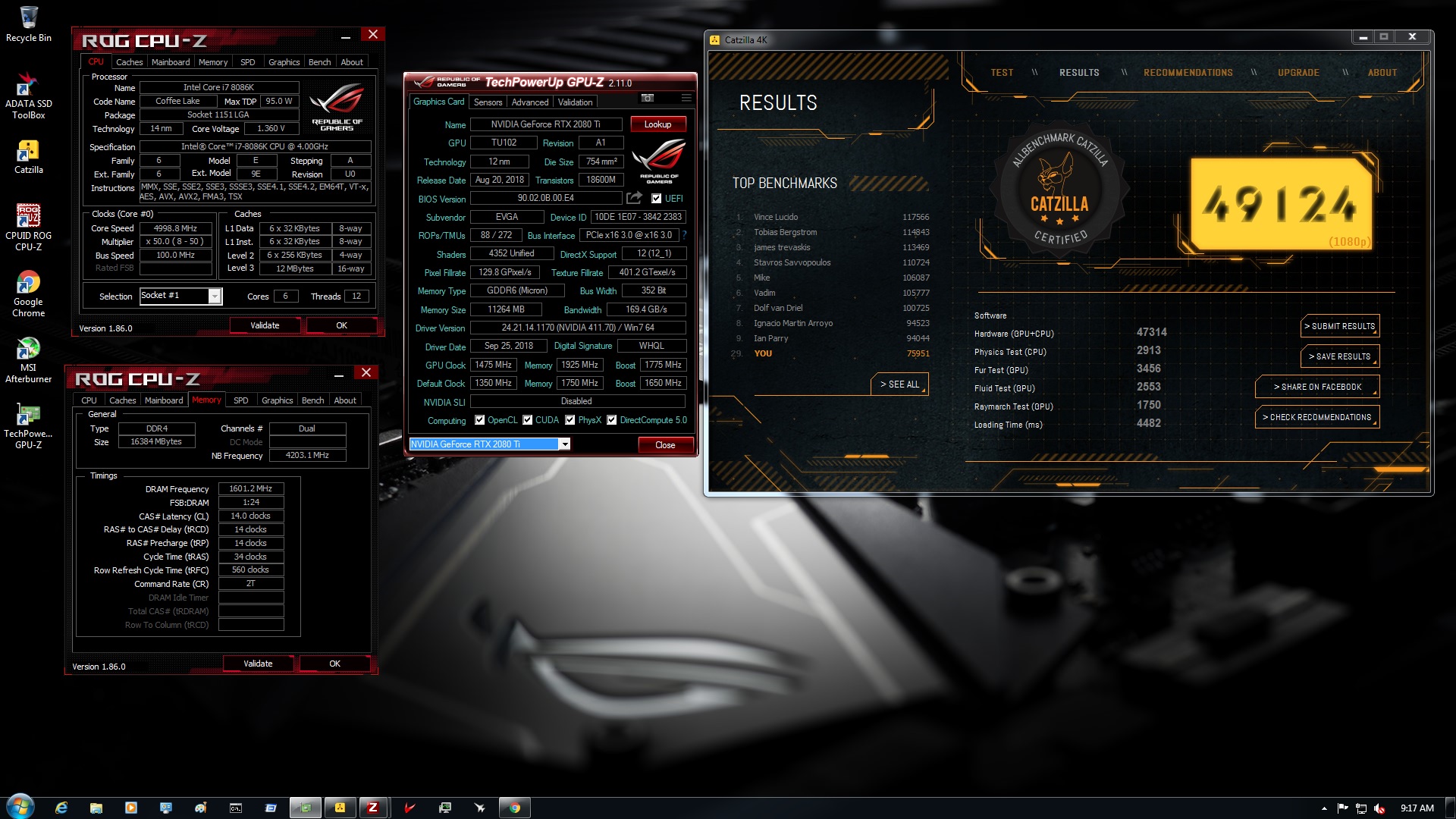Toggle the PhysX checkbox
This screenshot has height=819, width=1456.
click(570, 420)
